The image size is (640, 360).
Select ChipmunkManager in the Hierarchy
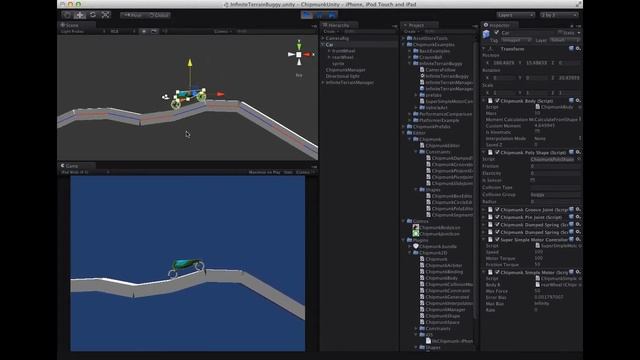345,70
